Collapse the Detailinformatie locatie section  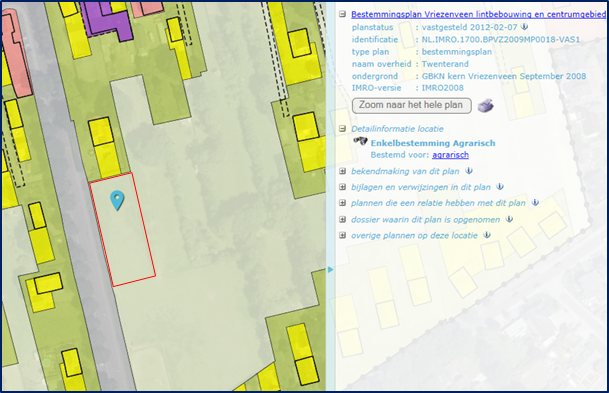click(342, 129)
